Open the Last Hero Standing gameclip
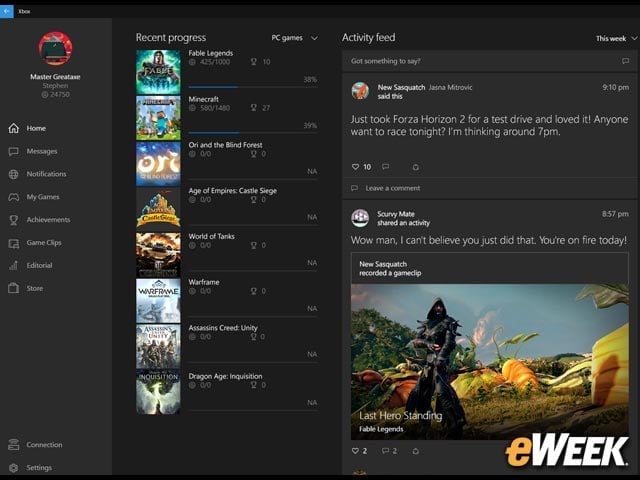The height and width of the screenshot is (480, 640). click(x=489, y=362)
